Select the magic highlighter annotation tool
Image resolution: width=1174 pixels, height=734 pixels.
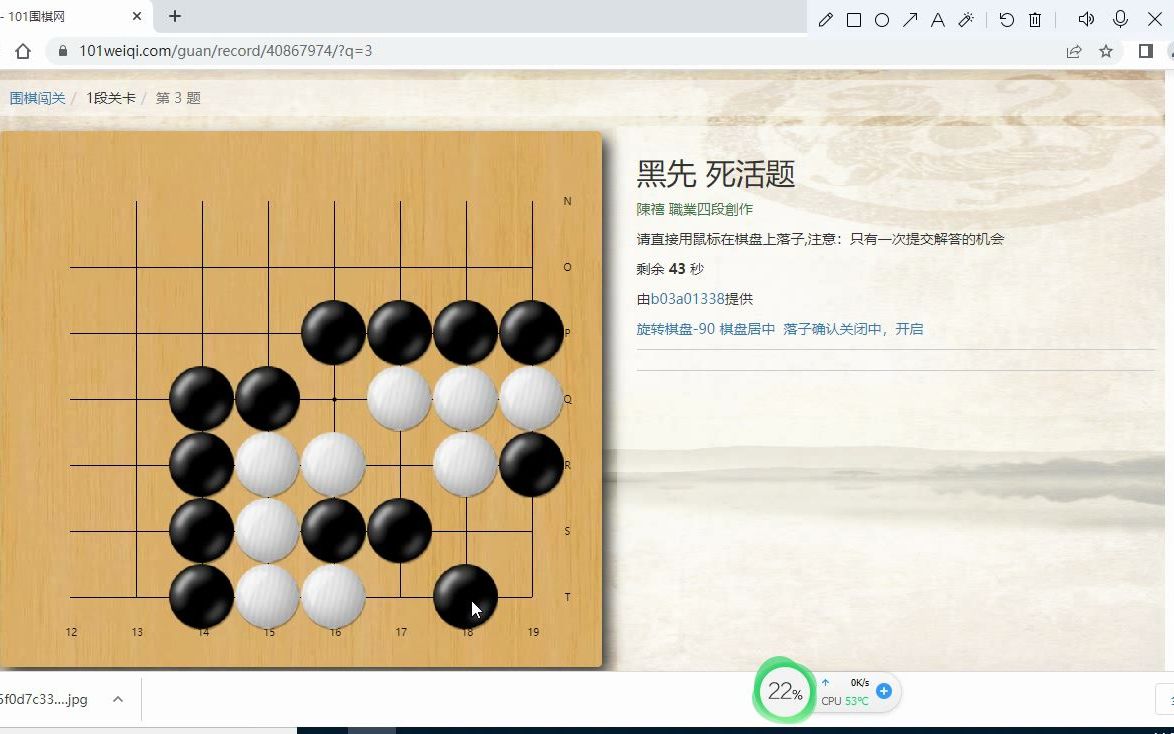(x=966, y=20)
